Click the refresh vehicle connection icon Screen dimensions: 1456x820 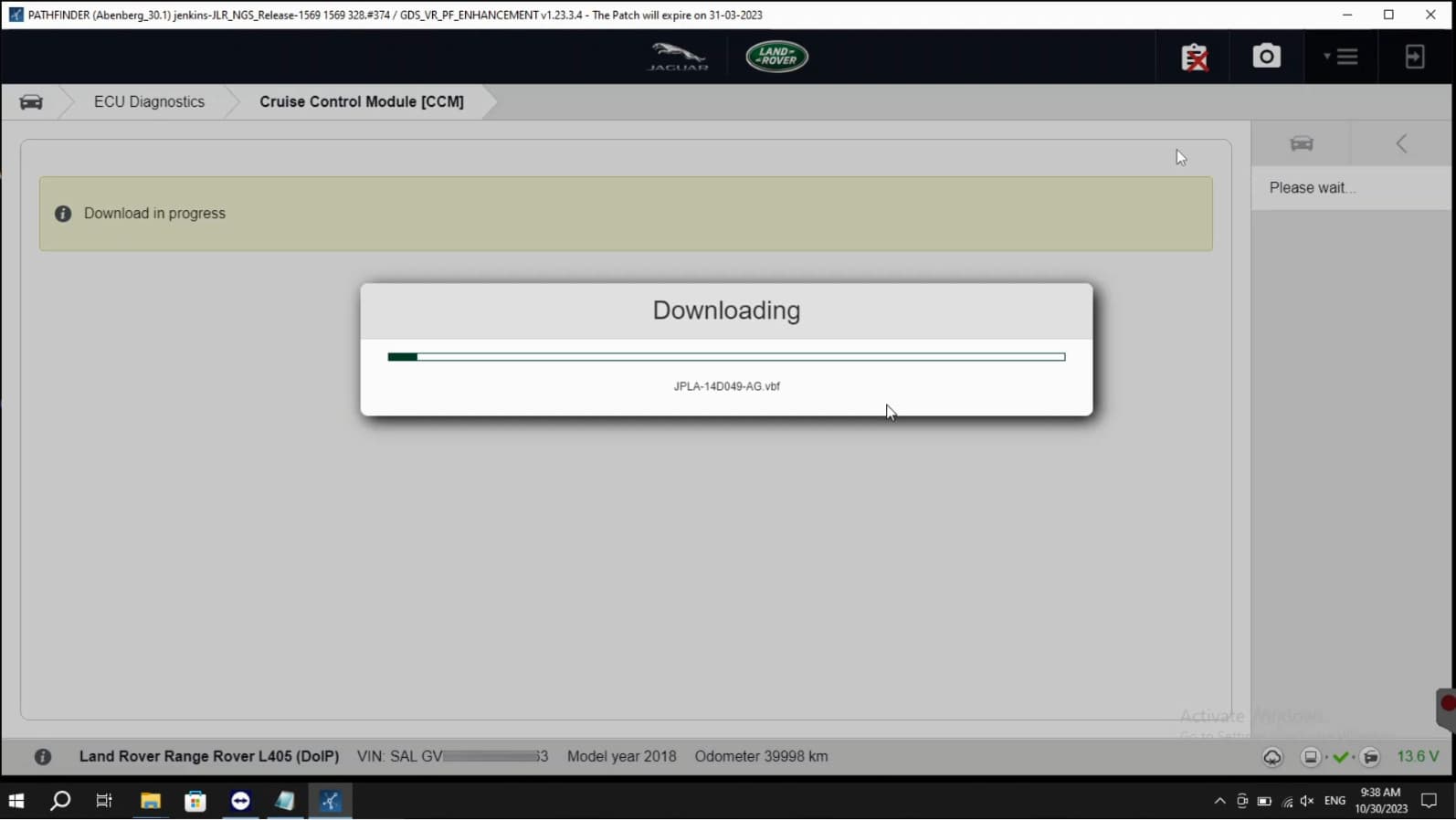pyautogui.click(x=1272, y=757)
